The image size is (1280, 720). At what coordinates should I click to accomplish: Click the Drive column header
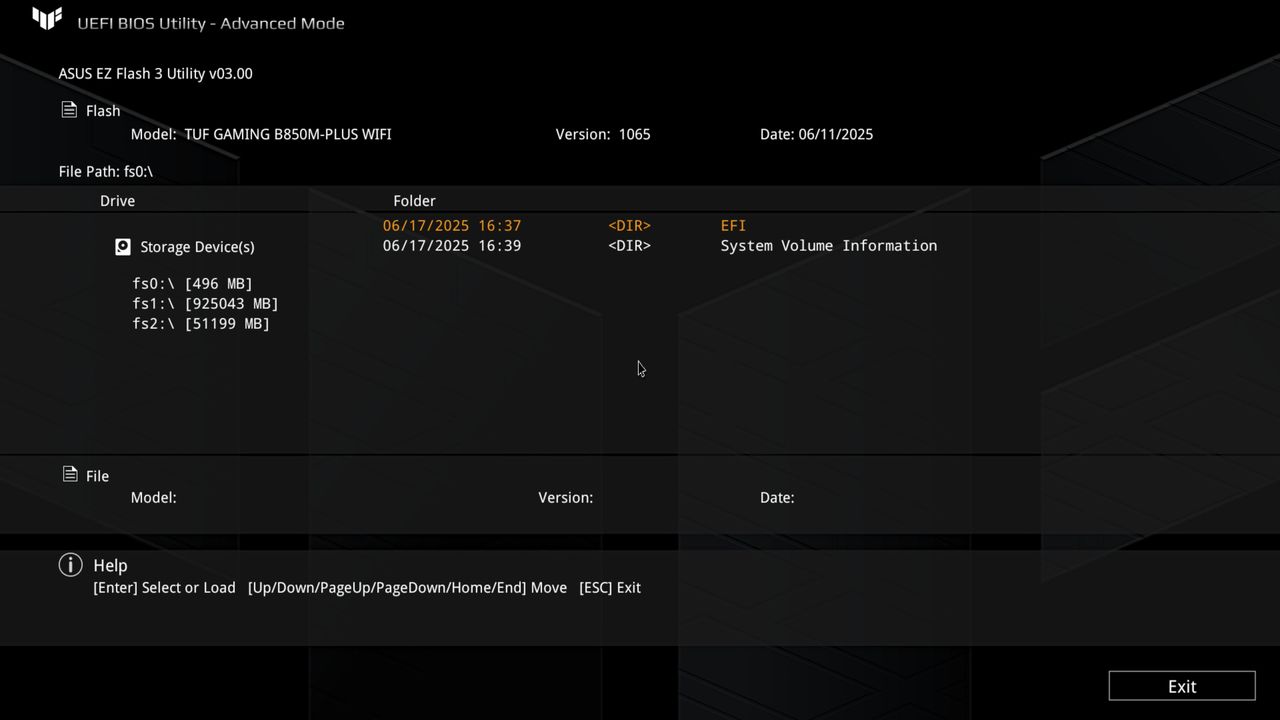pos(117,200)
